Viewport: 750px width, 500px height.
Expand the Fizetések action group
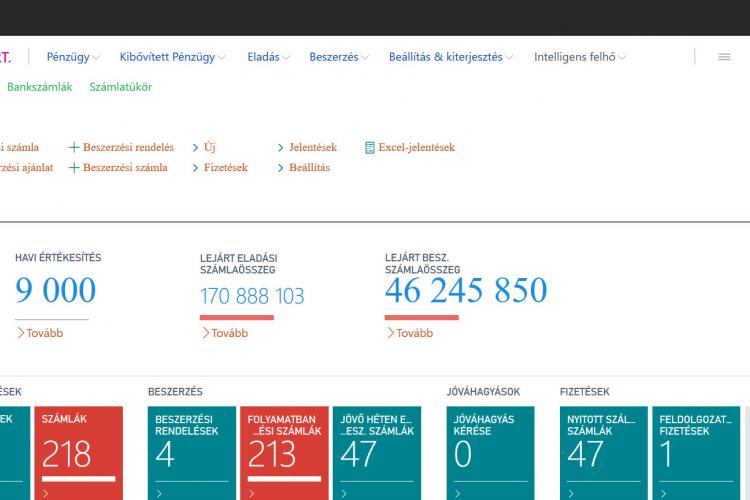tap(220, 167)
